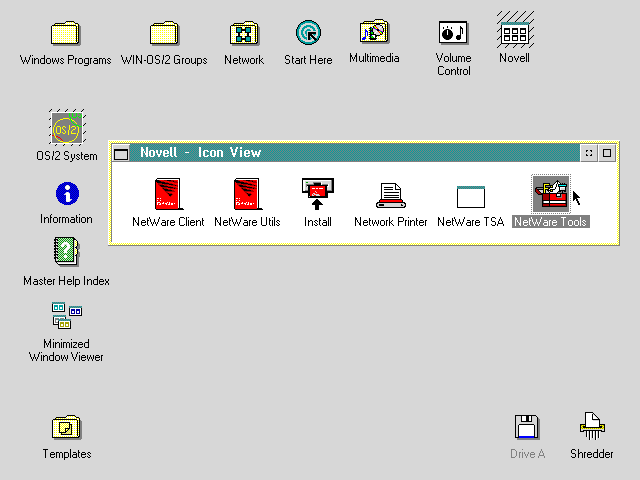Viewport: 640px width, 480px height.
Task: Click the "Shredder" label text
Action: tap(592, 454)
